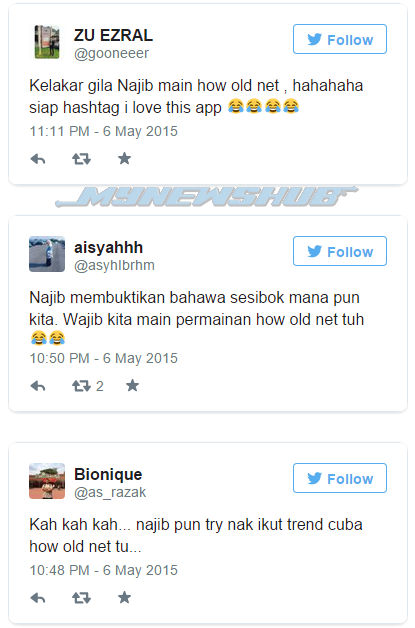
Task: Open the 11:11 PM - 6 May 2015 timestamp
Action: click(x=103, y=131)
